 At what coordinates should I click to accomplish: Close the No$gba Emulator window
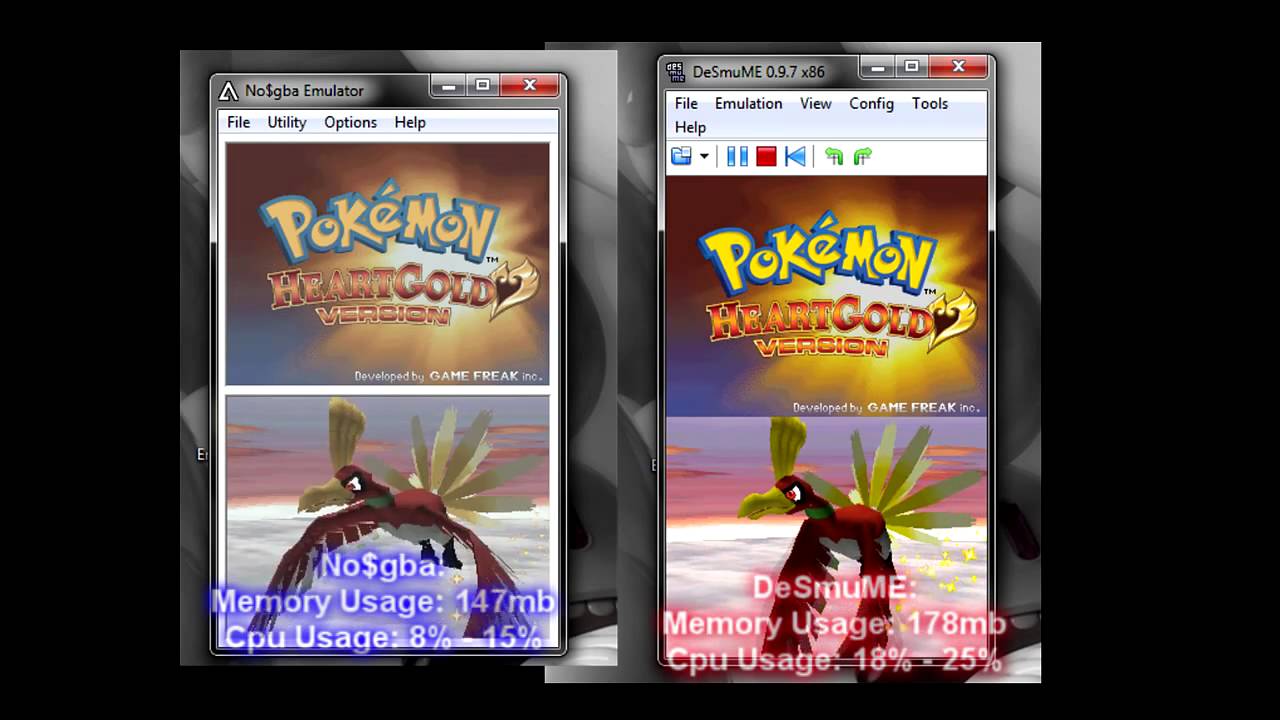click(530, 86)
